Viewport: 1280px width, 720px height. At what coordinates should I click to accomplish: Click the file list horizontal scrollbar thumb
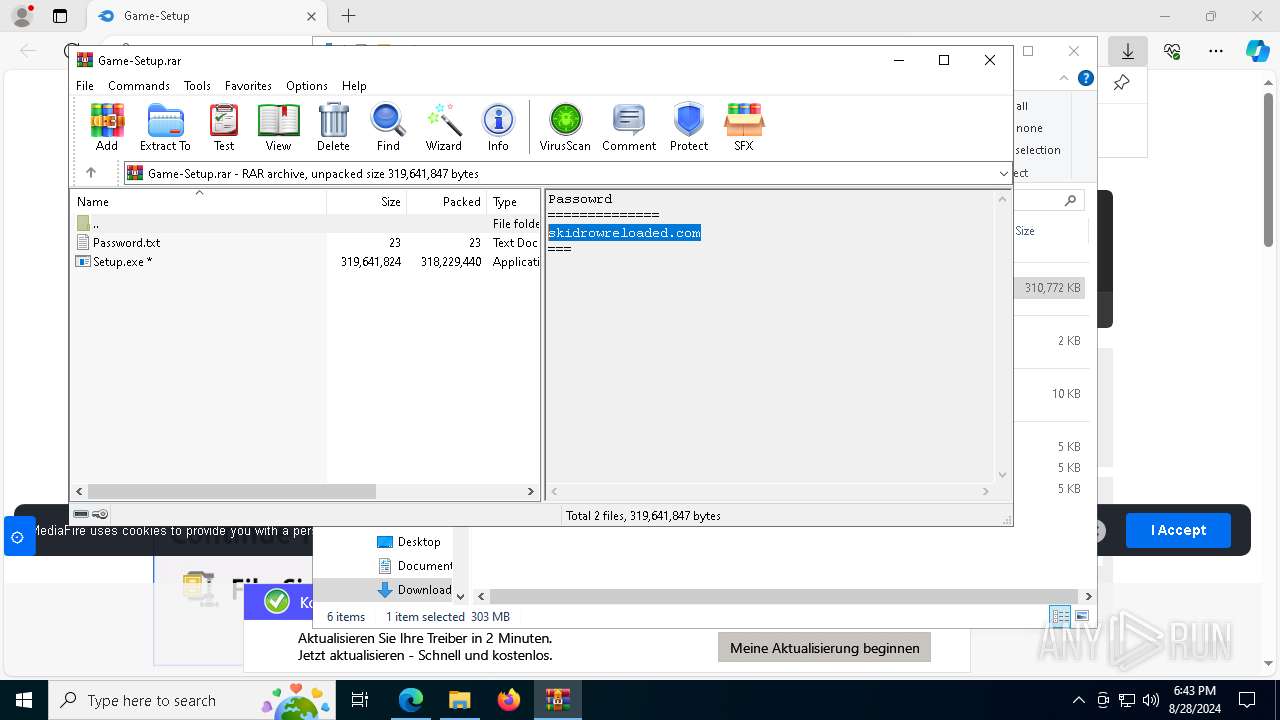pyautogui.click(x=231, y=491)
